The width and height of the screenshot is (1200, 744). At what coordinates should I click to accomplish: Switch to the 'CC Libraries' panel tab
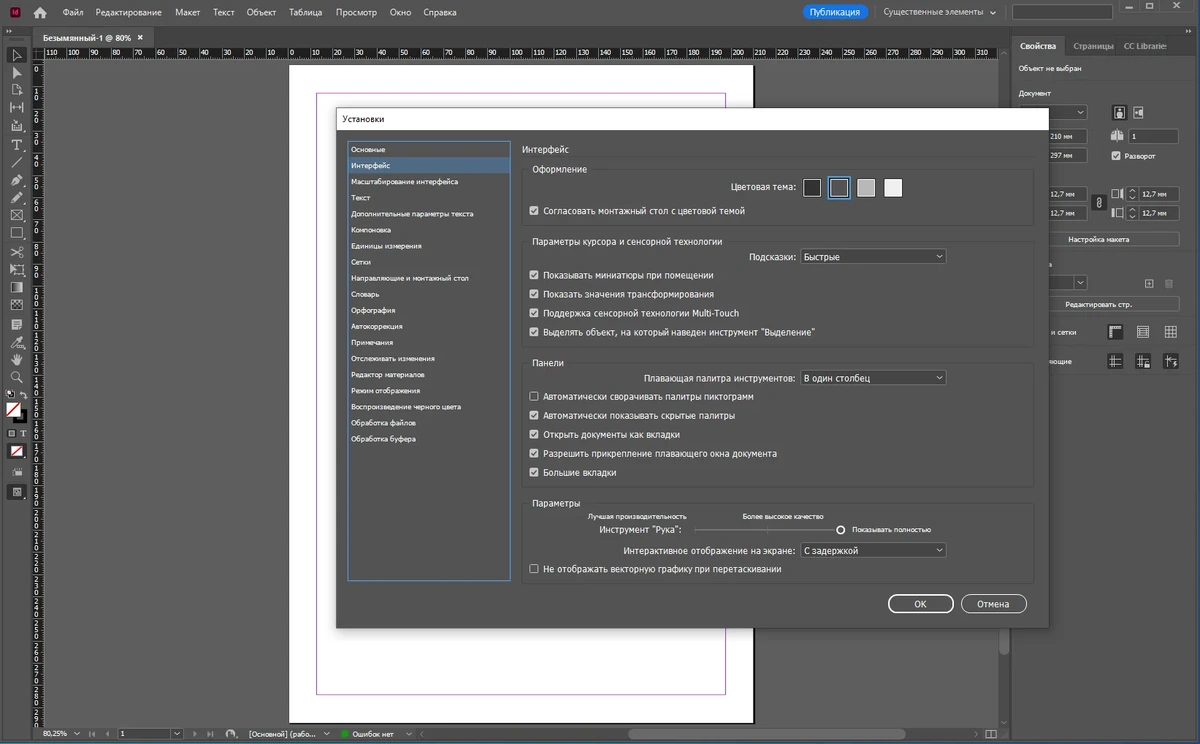[1144, 46]
